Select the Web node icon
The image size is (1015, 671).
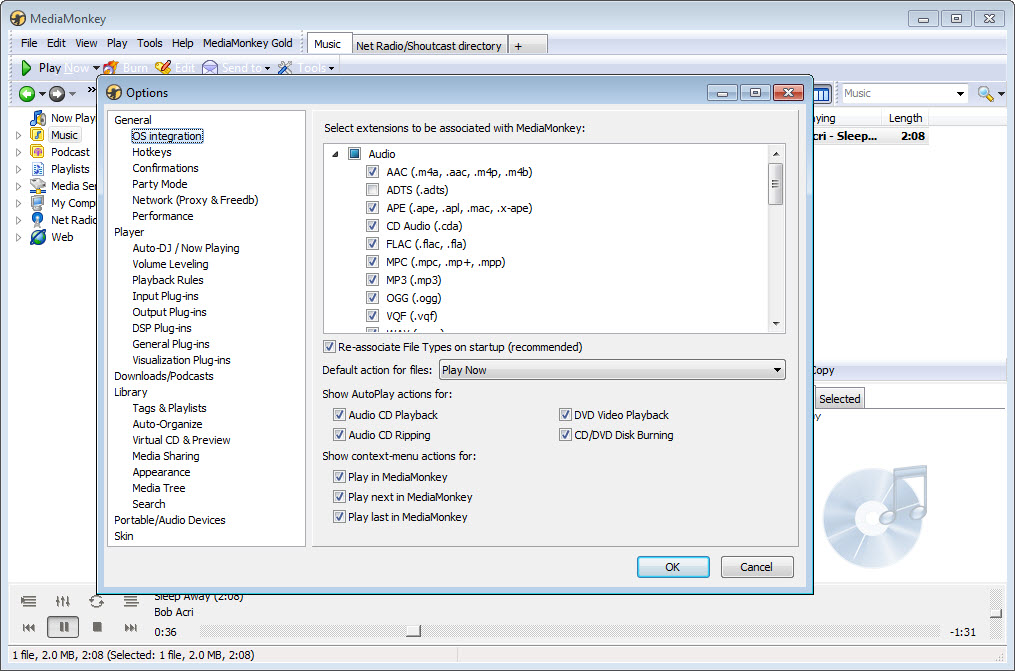pyautogui.click(x=38, y=237)
